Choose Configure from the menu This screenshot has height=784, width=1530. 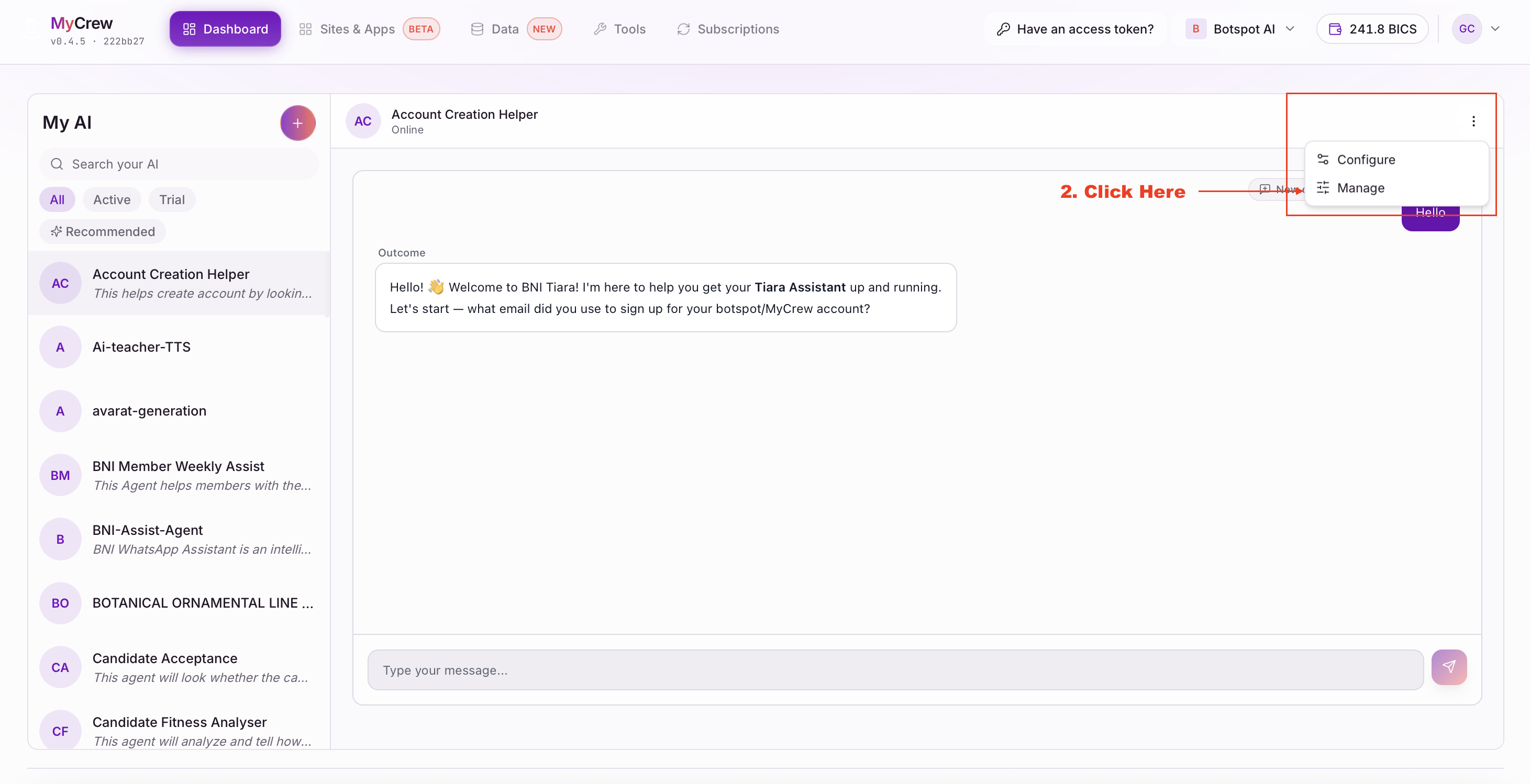(1396, 160)
